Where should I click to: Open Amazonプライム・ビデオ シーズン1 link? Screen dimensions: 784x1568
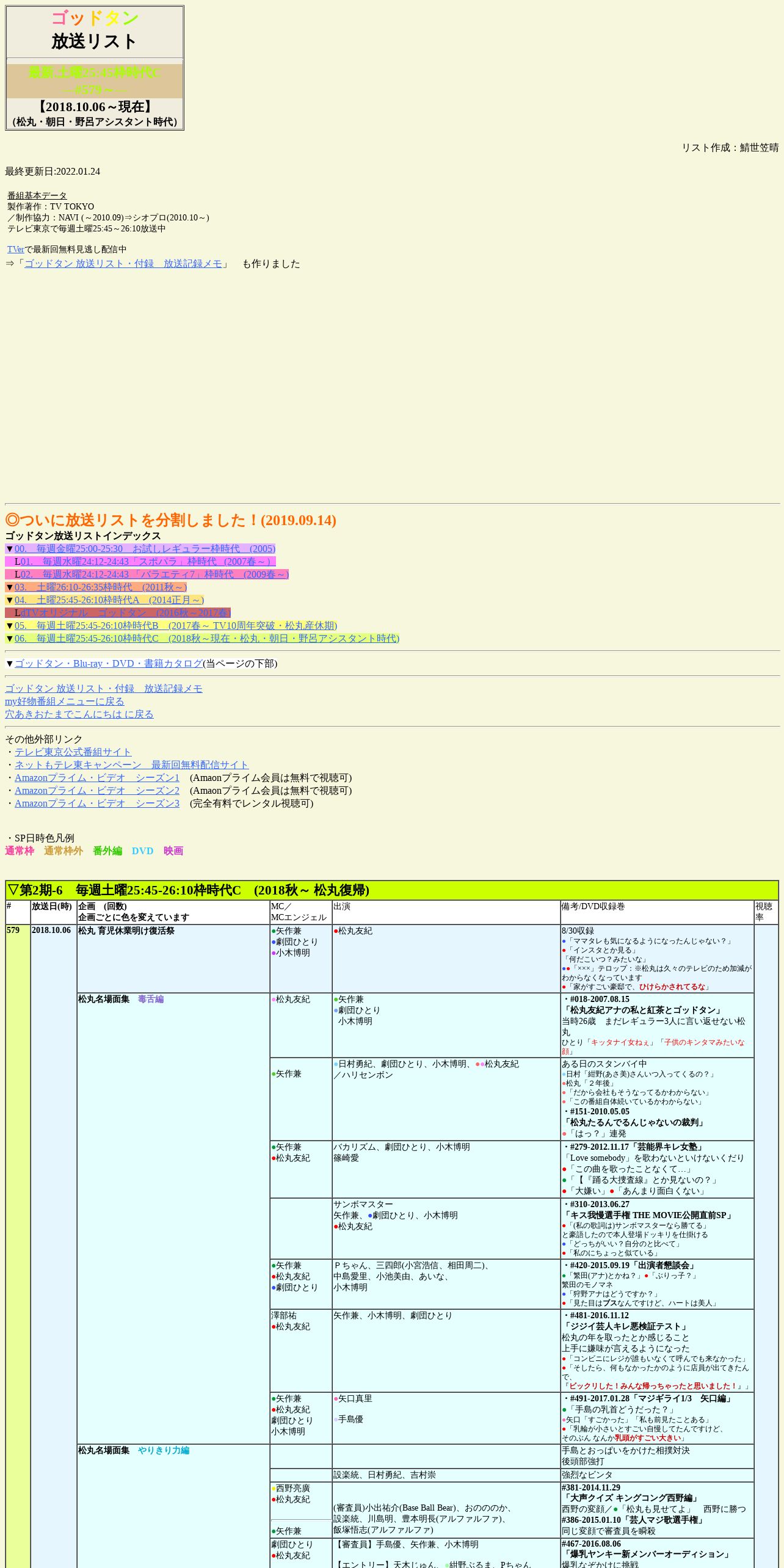point(97,778)
